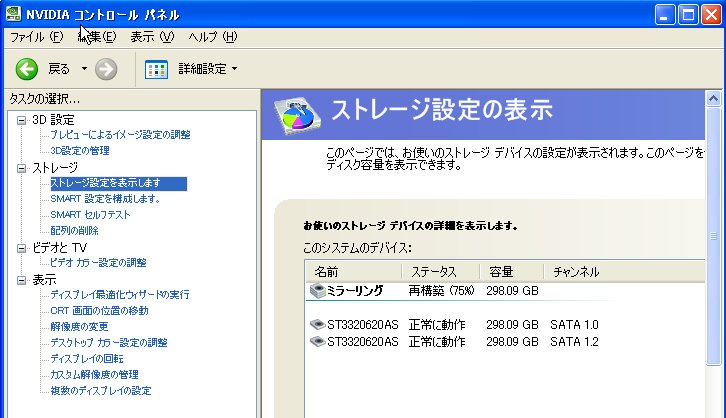Open カスタム解像度の管理 link
Screen dimensions: 726x418
click(x=94, y=374)
